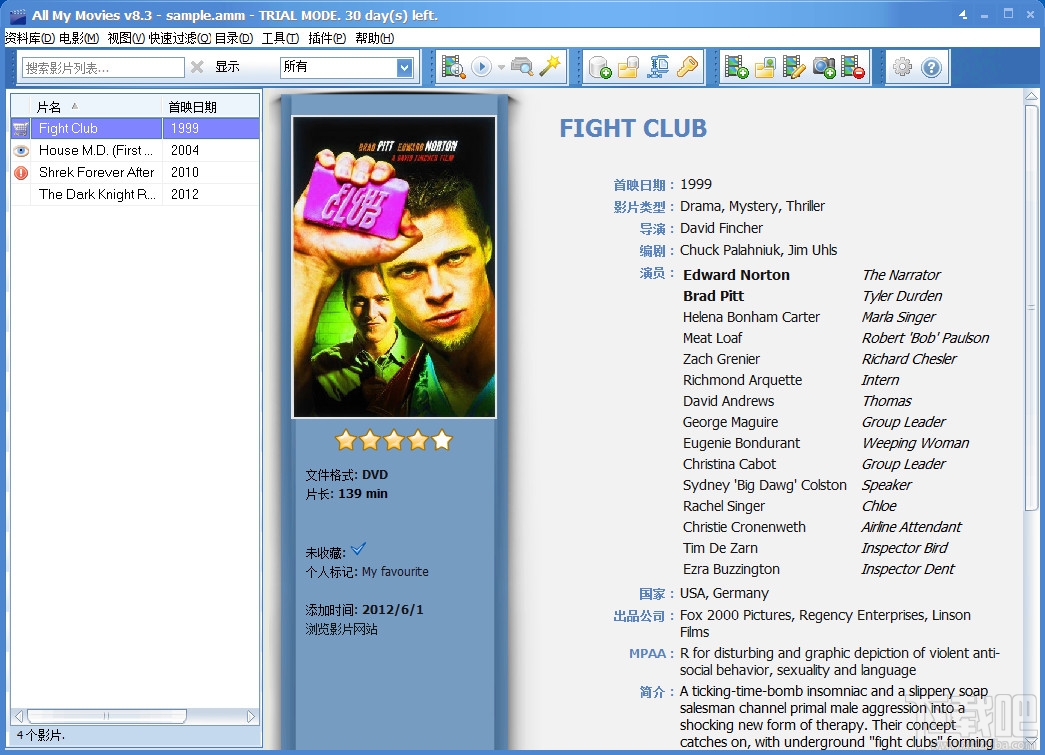Select House M.D. in movie list
Viewport: 1045px width, 755px height.
pyautogui.click(x=135, y=150)
